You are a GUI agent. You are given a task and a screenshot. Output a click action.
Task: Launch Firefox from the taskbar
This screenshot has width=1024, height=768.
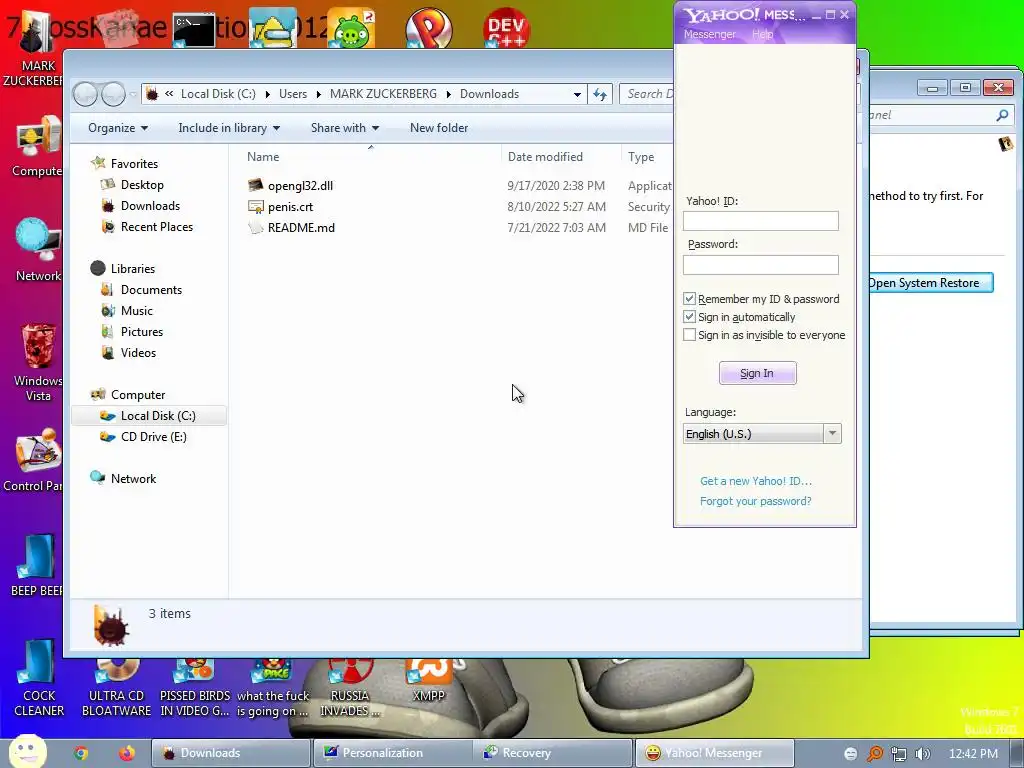[127, 753]
